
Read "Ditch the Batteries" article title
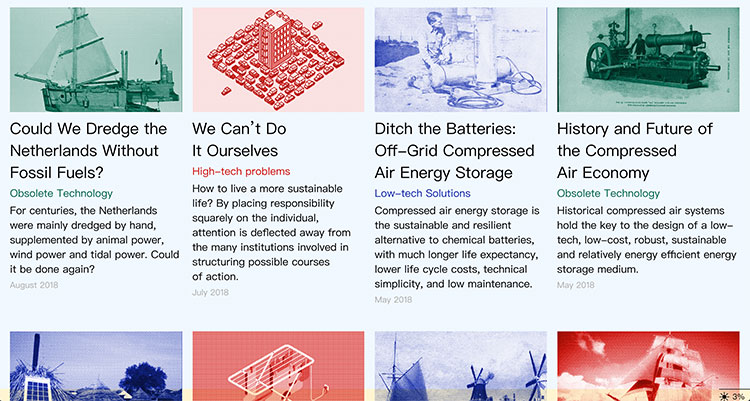454,151
